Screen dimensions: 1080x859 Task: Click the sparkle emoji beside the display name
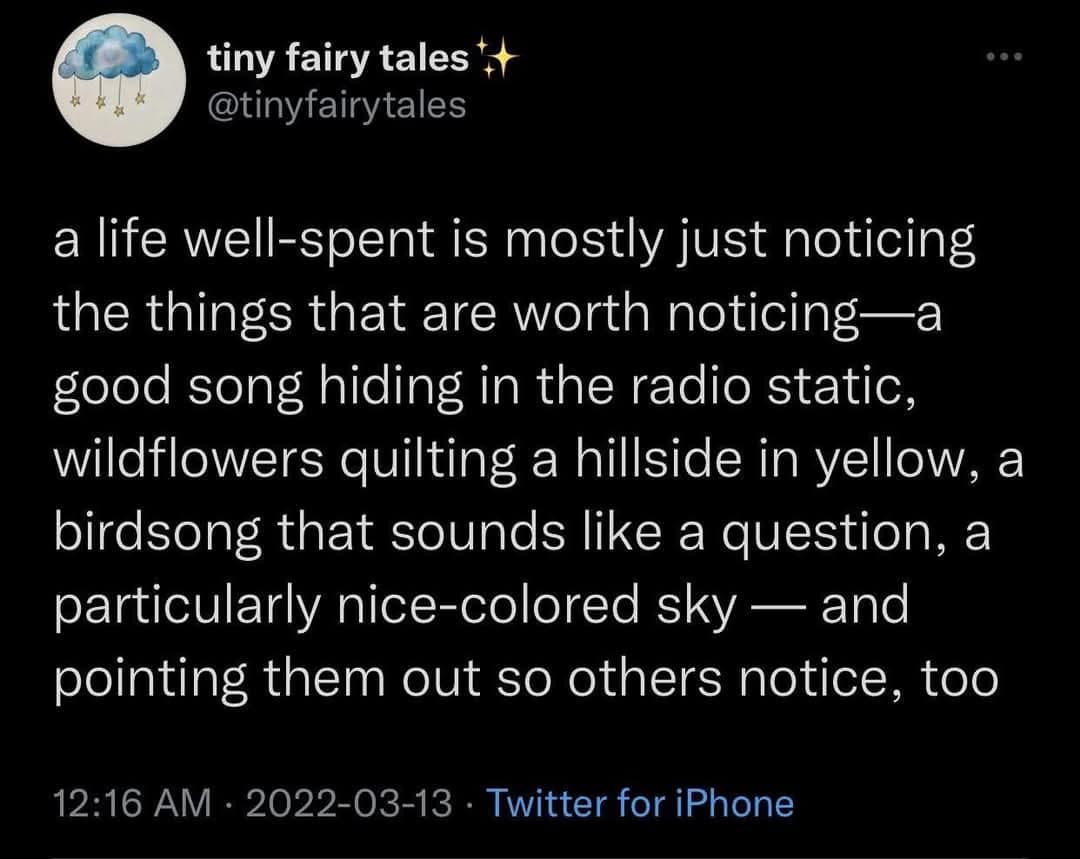[494, 62]
